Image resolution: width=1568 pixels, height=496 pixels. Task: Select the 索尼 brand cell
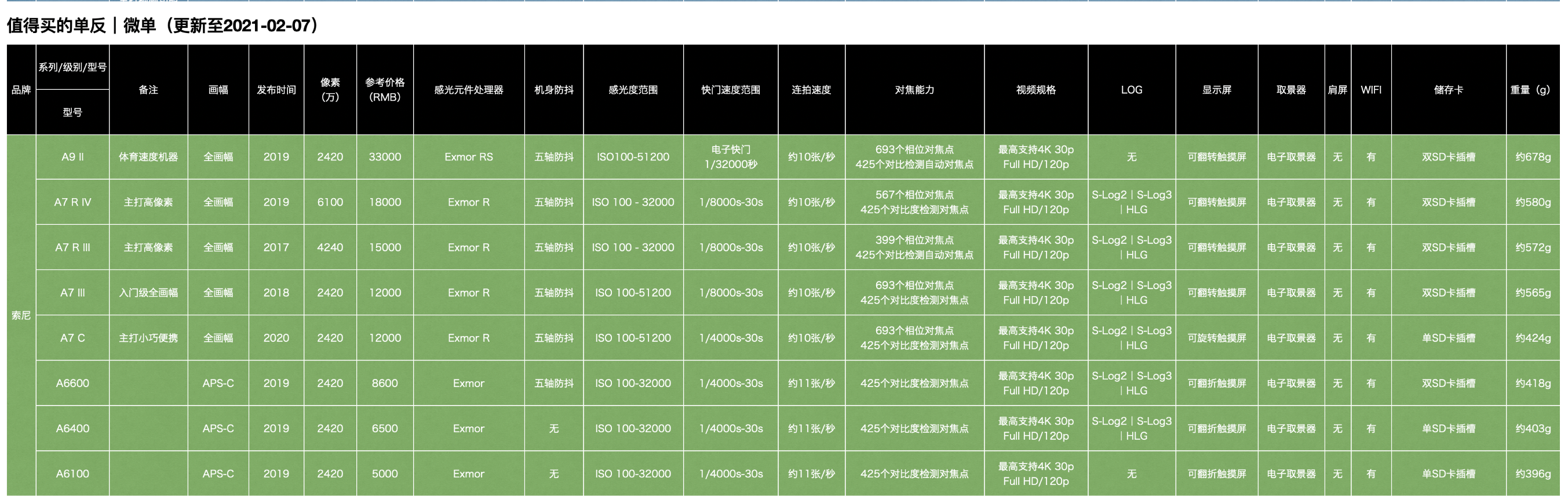pos(21,315)
